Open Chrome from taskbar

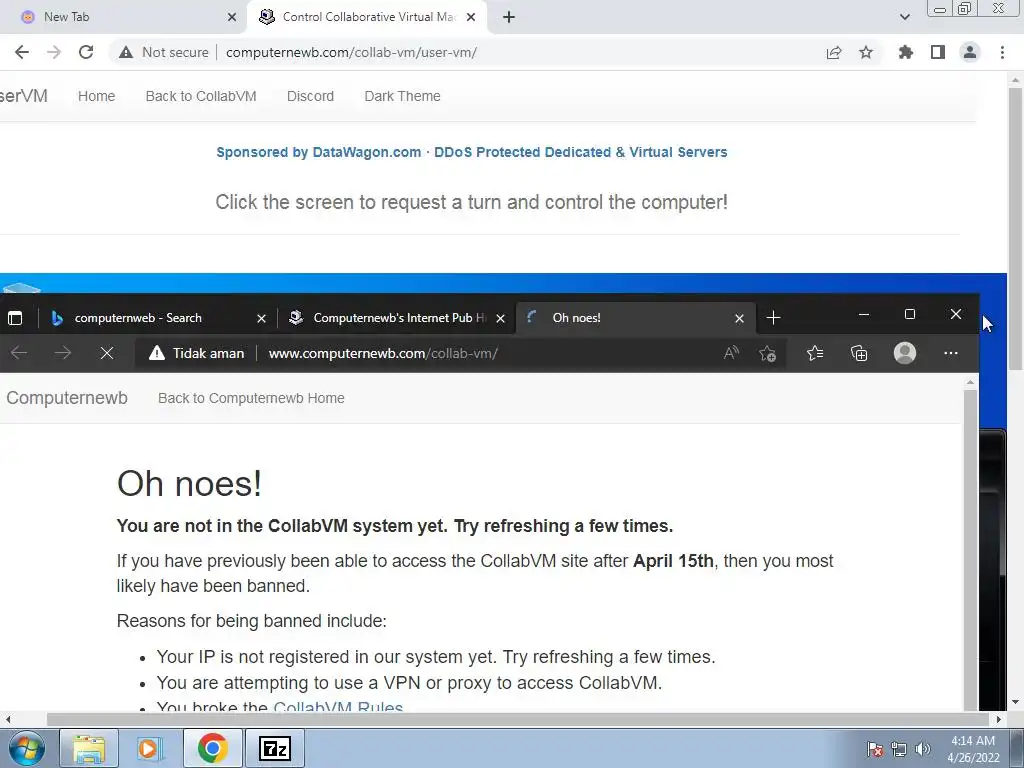(x=212, y=748)
